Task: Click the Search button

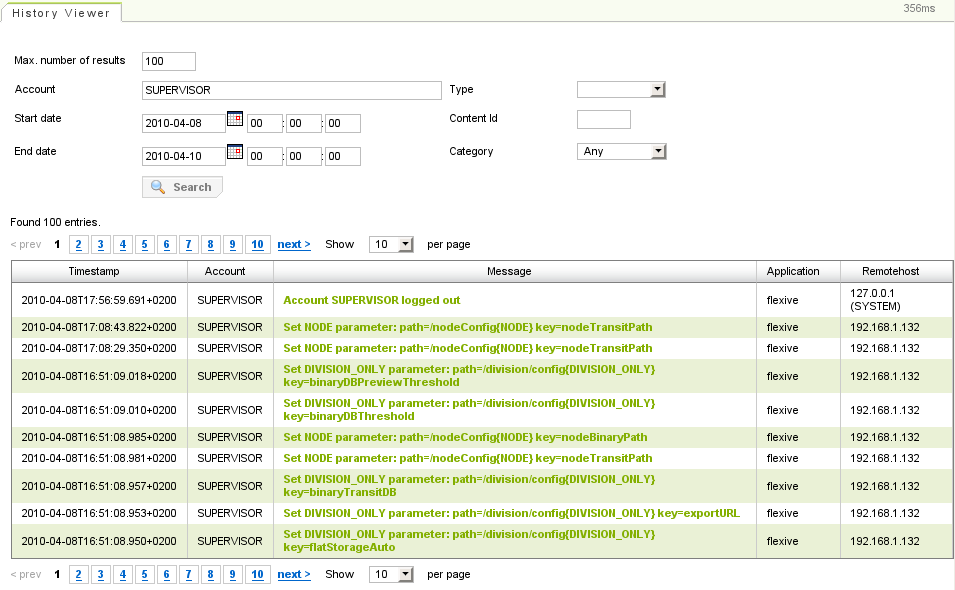Action: coord(182,187)
